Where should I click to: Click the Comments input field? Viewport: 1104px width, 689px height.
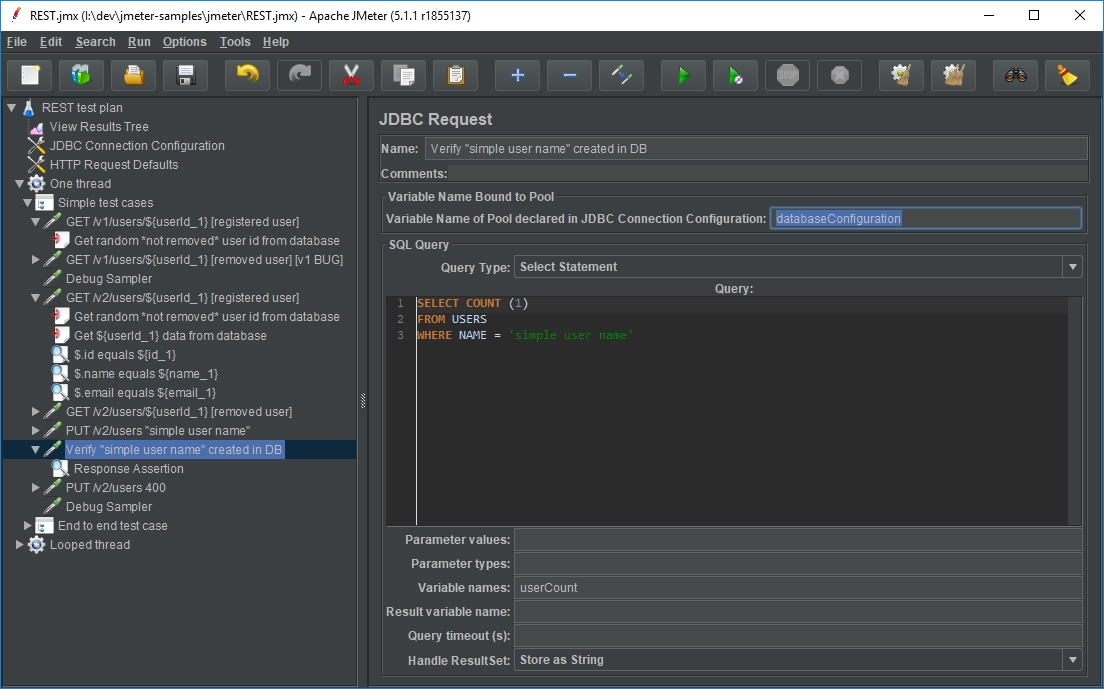[x=768, y=173]
